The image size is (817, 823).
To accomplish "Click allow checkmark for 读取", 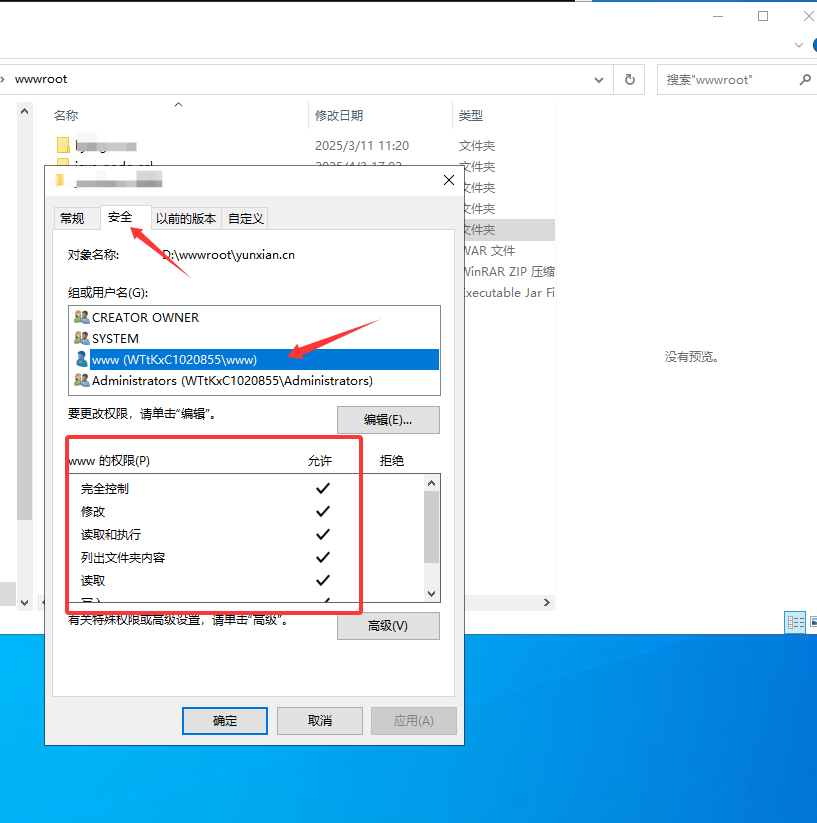I will 323,581.
